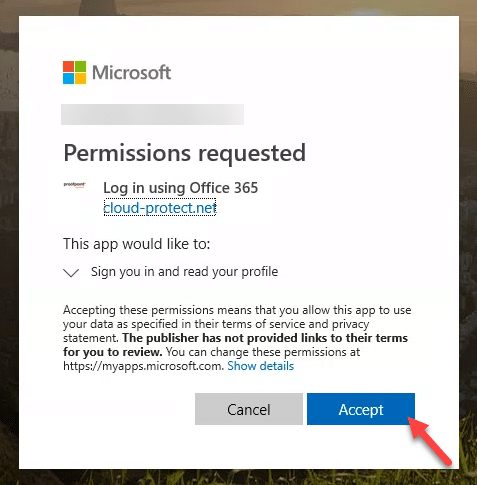The height and width of the screenshot is (485, 477).
Task: Click the 'This app would like to:' label
Action: click(x=137, y=244)
